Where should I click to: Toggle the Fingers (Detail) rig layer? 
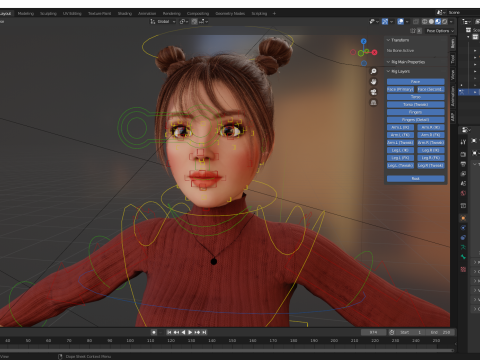(416, 120)
